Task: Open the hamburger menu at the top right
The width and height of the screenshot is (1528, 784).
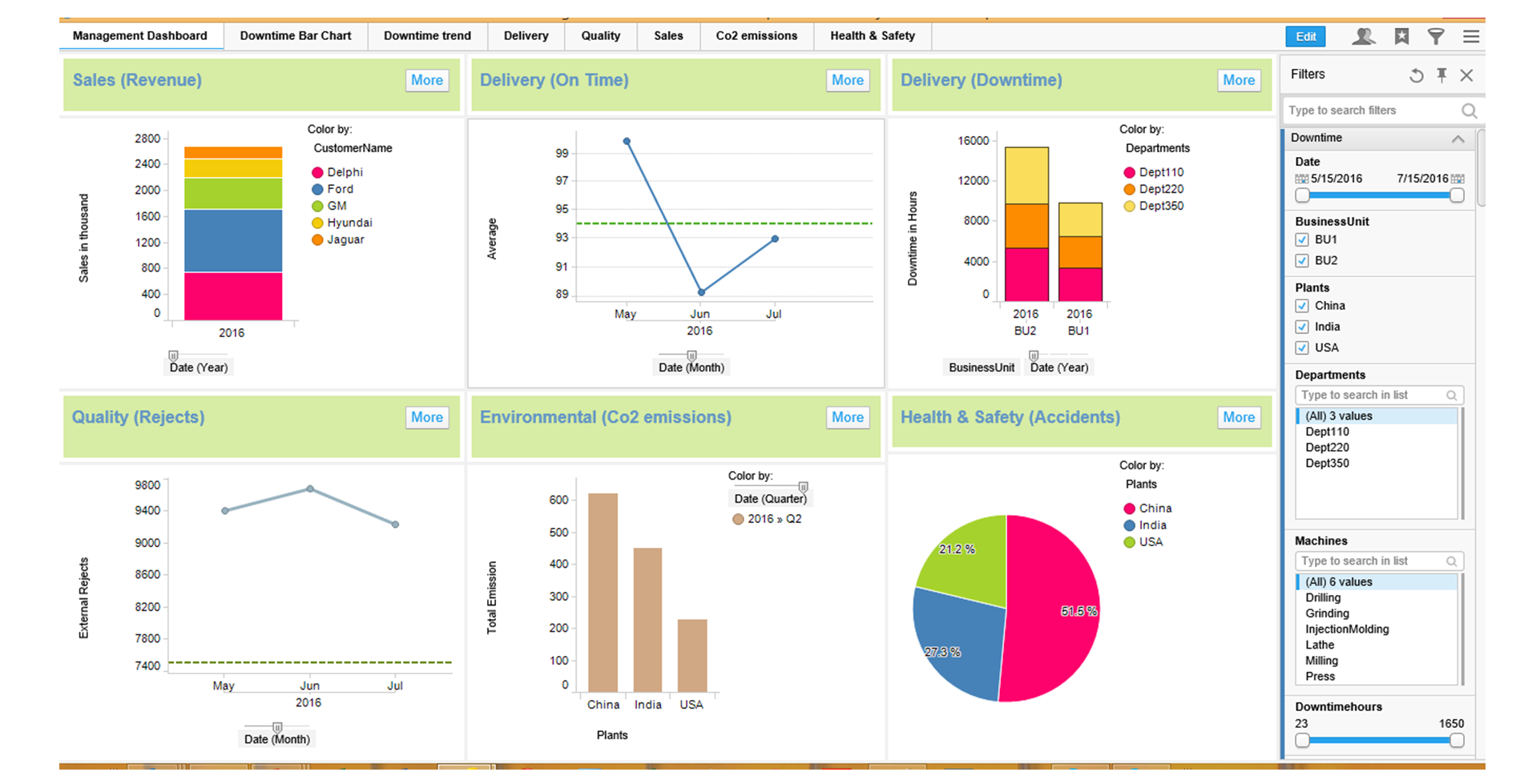Action: pos(1471,36)
